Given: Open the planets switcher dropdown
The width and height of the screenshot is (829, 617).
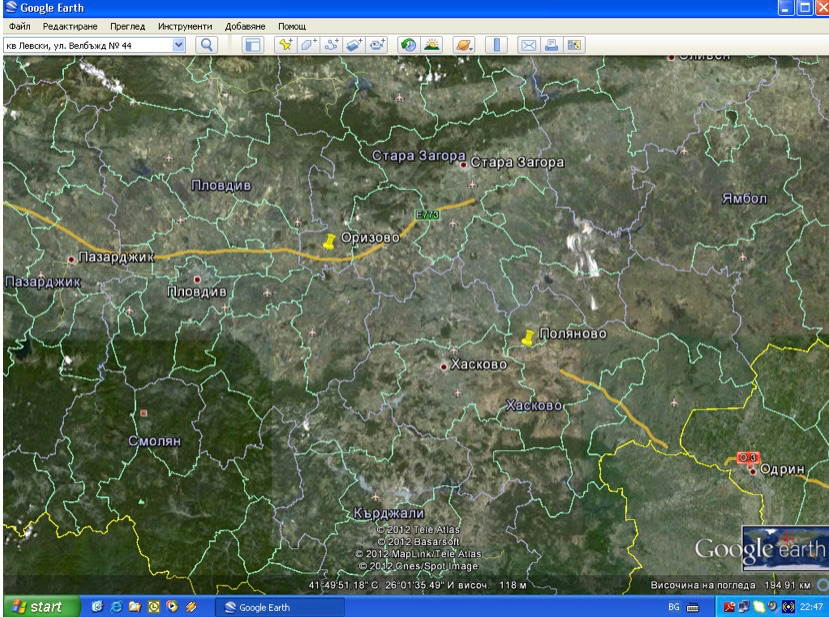Looking at the screenshot, I should click(x=464, y=45).
